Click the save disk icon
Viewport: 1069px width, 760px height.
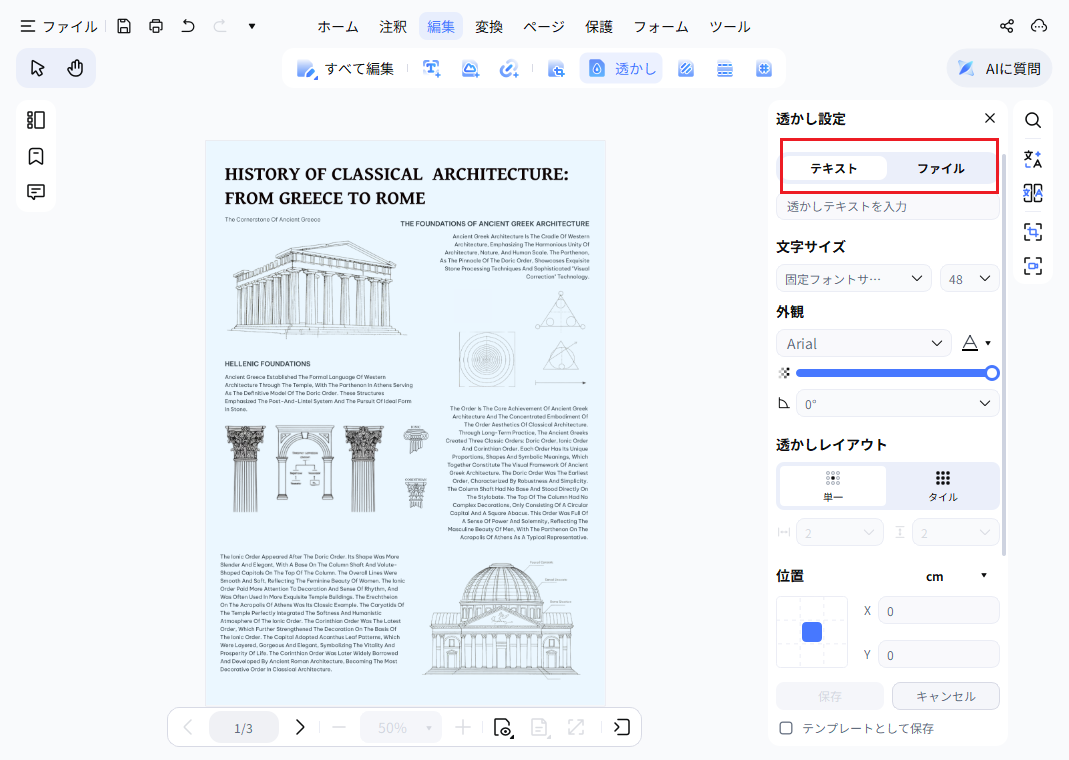[x=123, y=27]
